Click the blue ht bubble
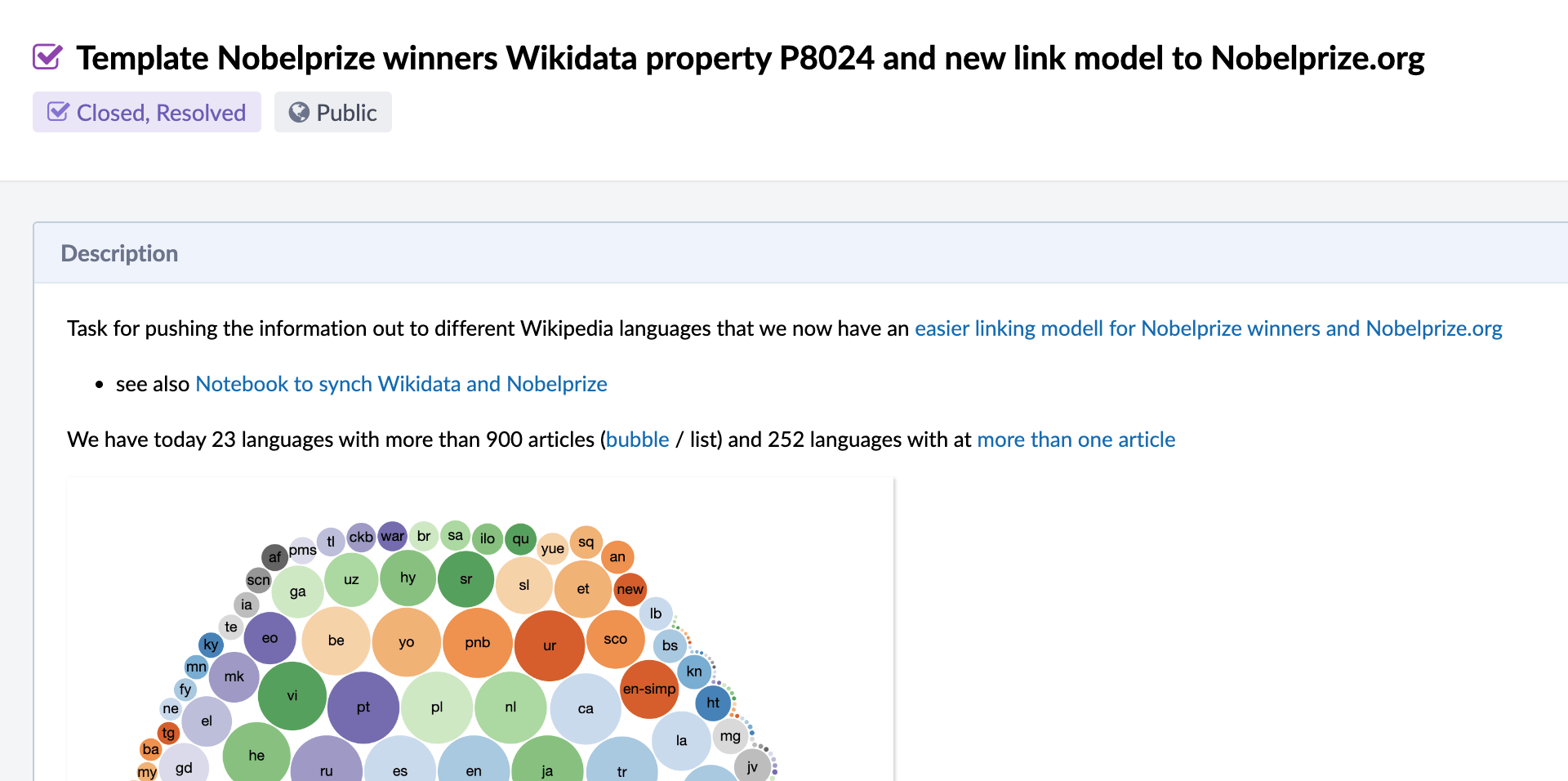 (x=713, y=703)
